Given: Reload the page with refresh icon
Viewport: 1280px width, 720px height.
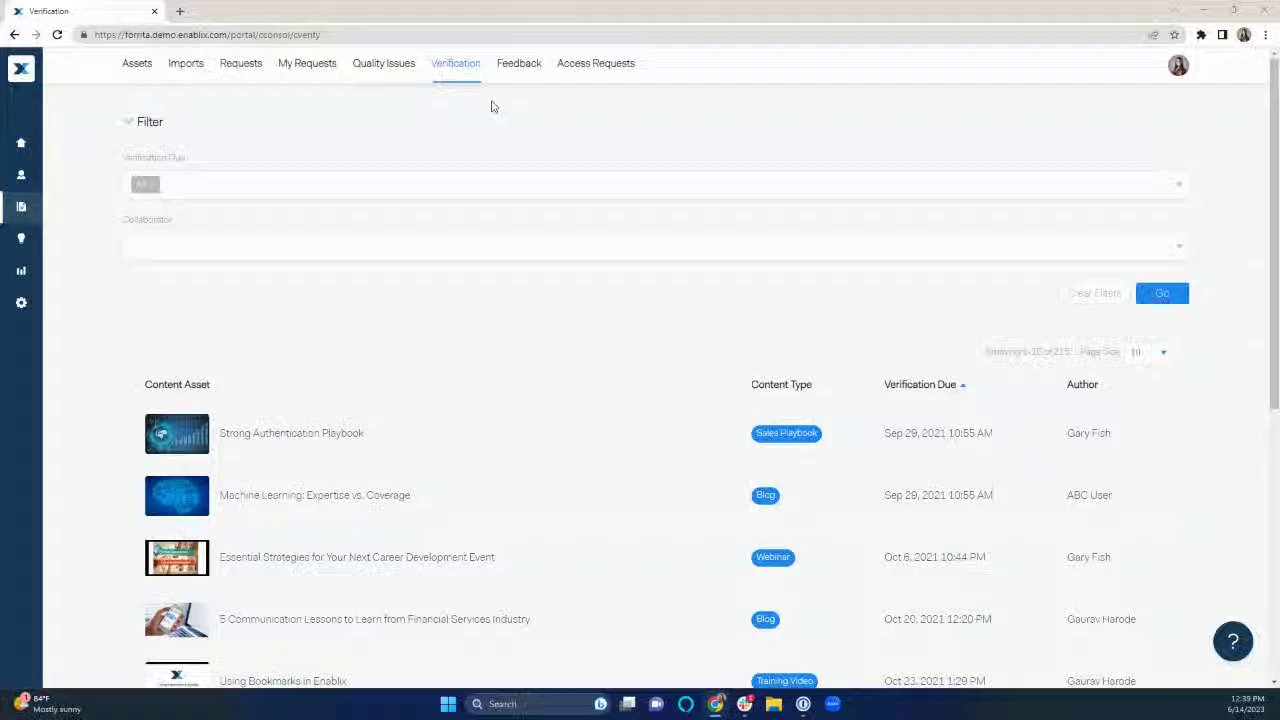Looking at the screenshot, I should [x=57, y=35].
